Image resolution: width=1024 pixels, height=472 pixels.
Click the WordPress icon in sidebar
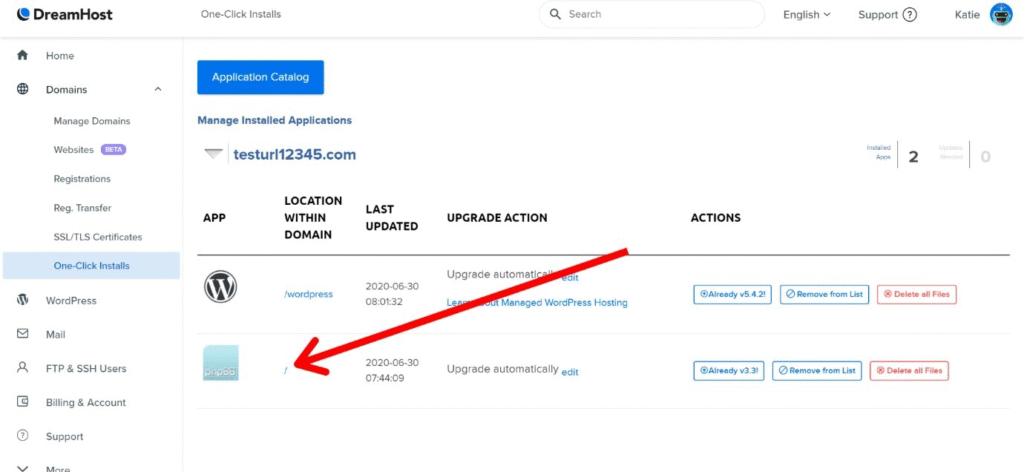tap(22, 301)
